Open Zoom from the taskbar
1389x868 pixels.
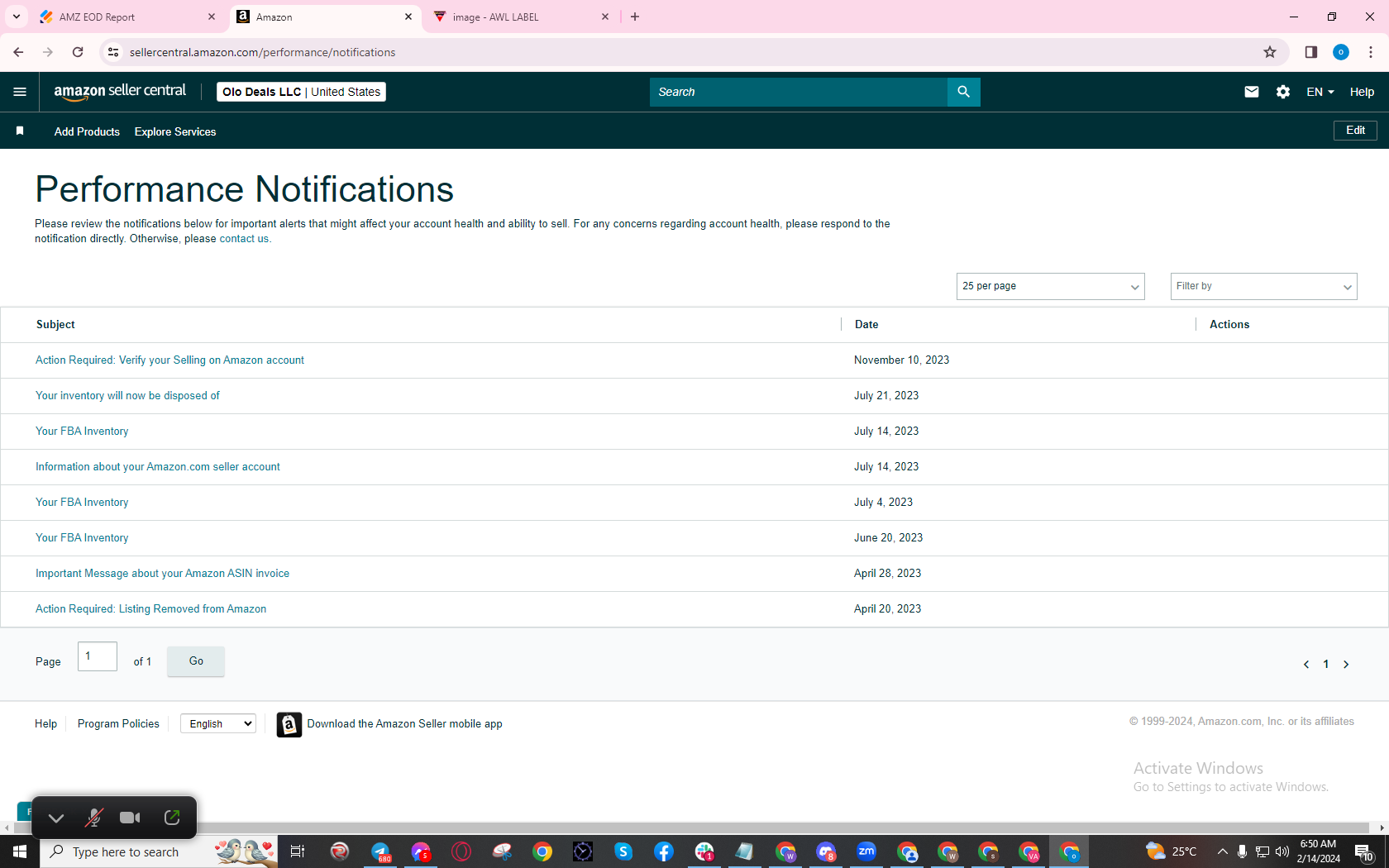(x=866, y=851)
